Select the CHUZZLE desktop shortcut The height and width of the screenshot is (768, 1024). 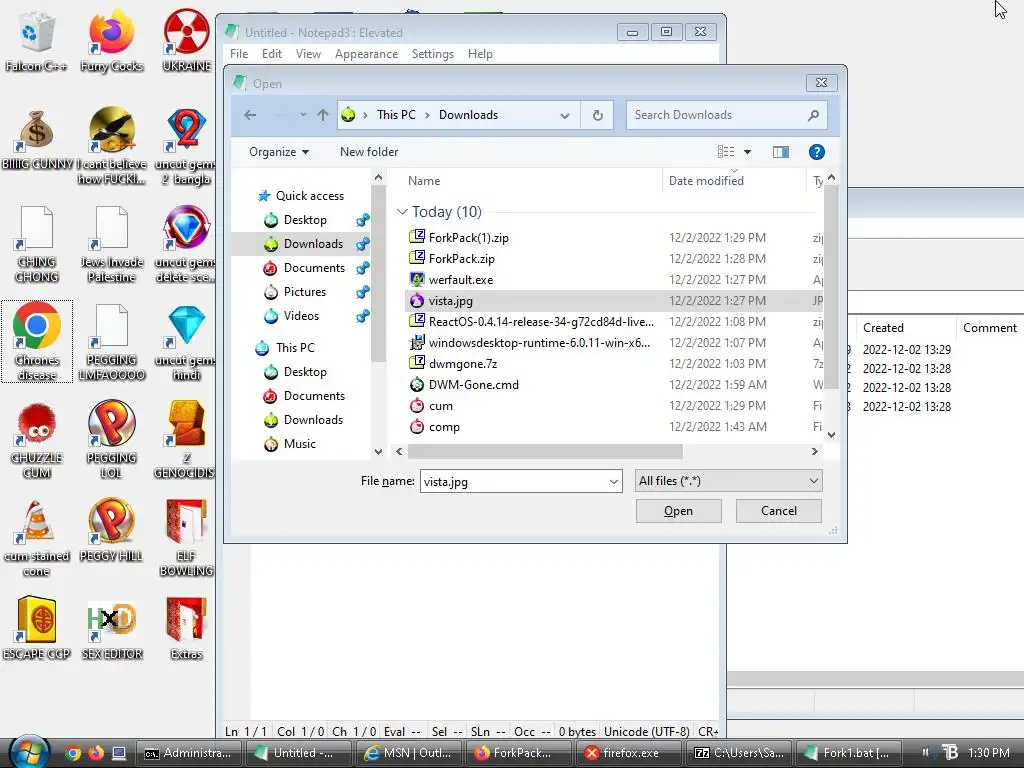point(37,440)
